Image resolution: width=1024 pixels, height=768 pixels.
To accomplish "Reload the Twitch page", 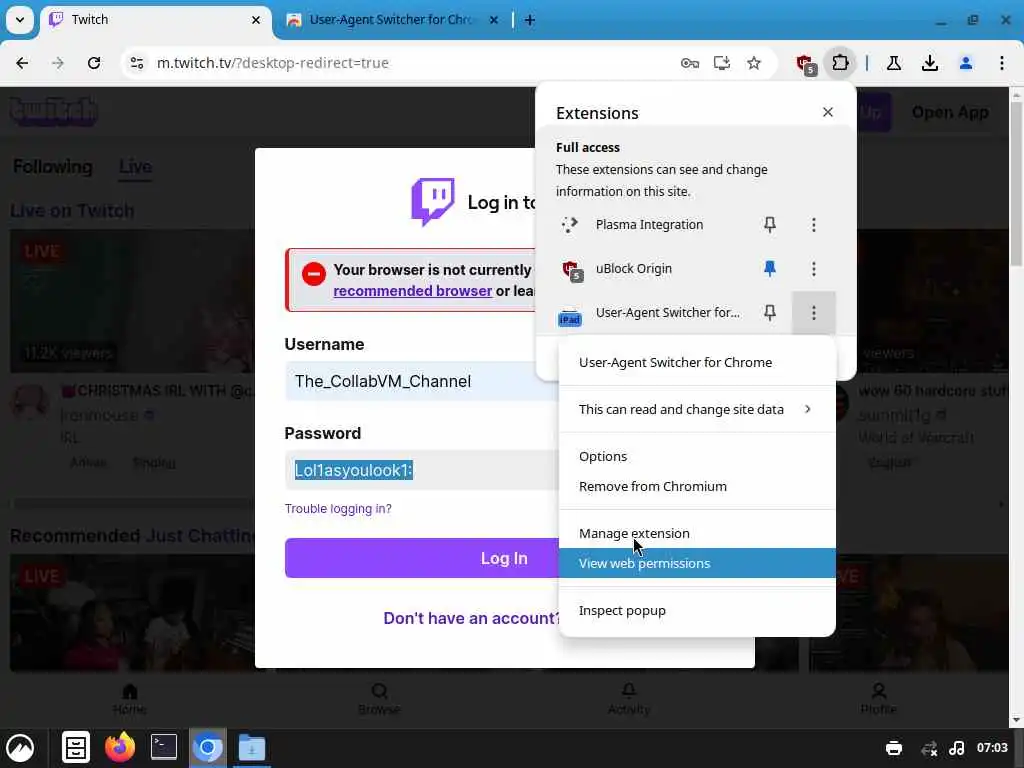I will tap(94, 63).
